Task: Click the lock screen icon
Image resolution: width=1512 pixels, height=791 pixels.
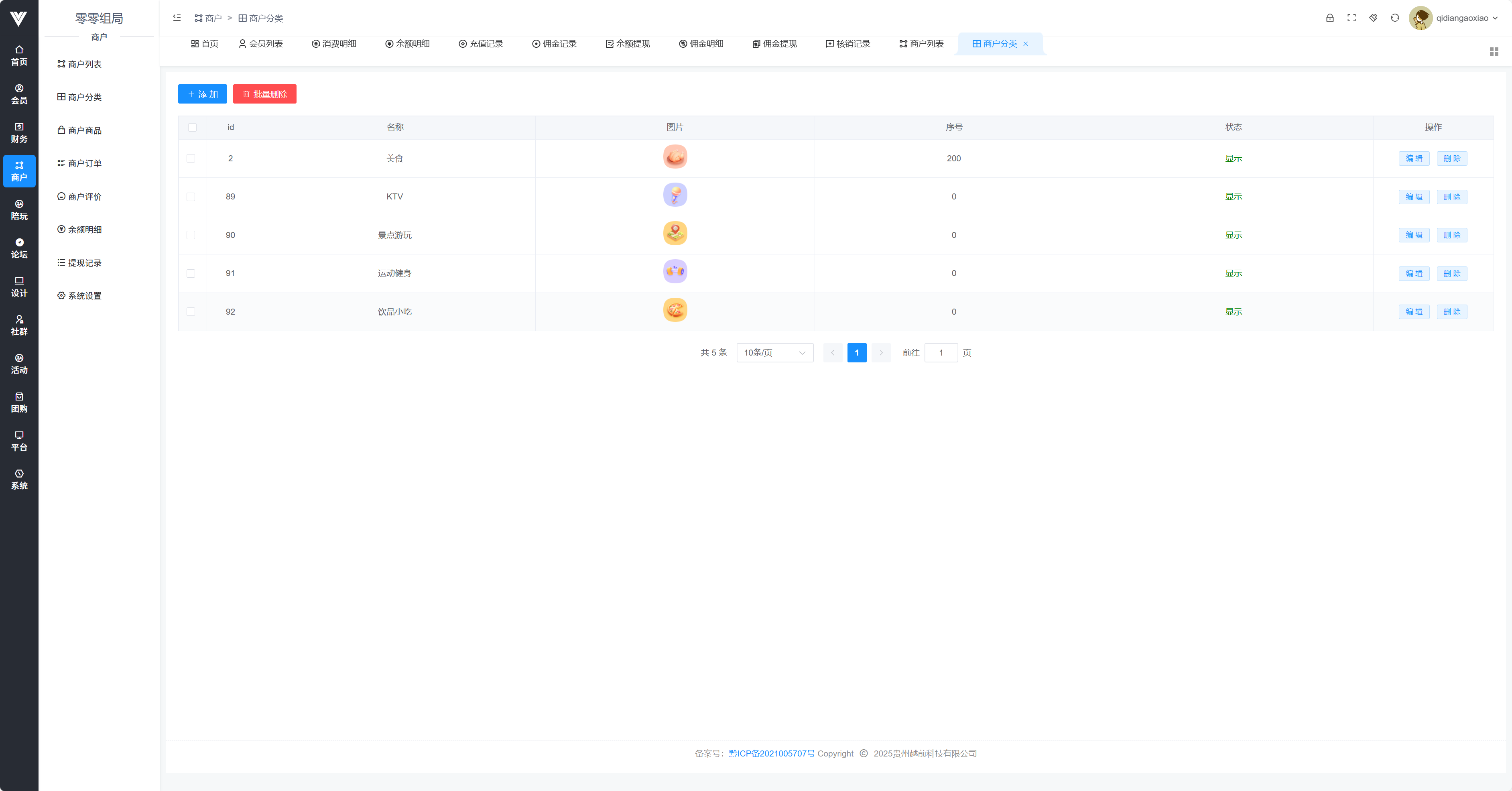Action: point(1329,18)
